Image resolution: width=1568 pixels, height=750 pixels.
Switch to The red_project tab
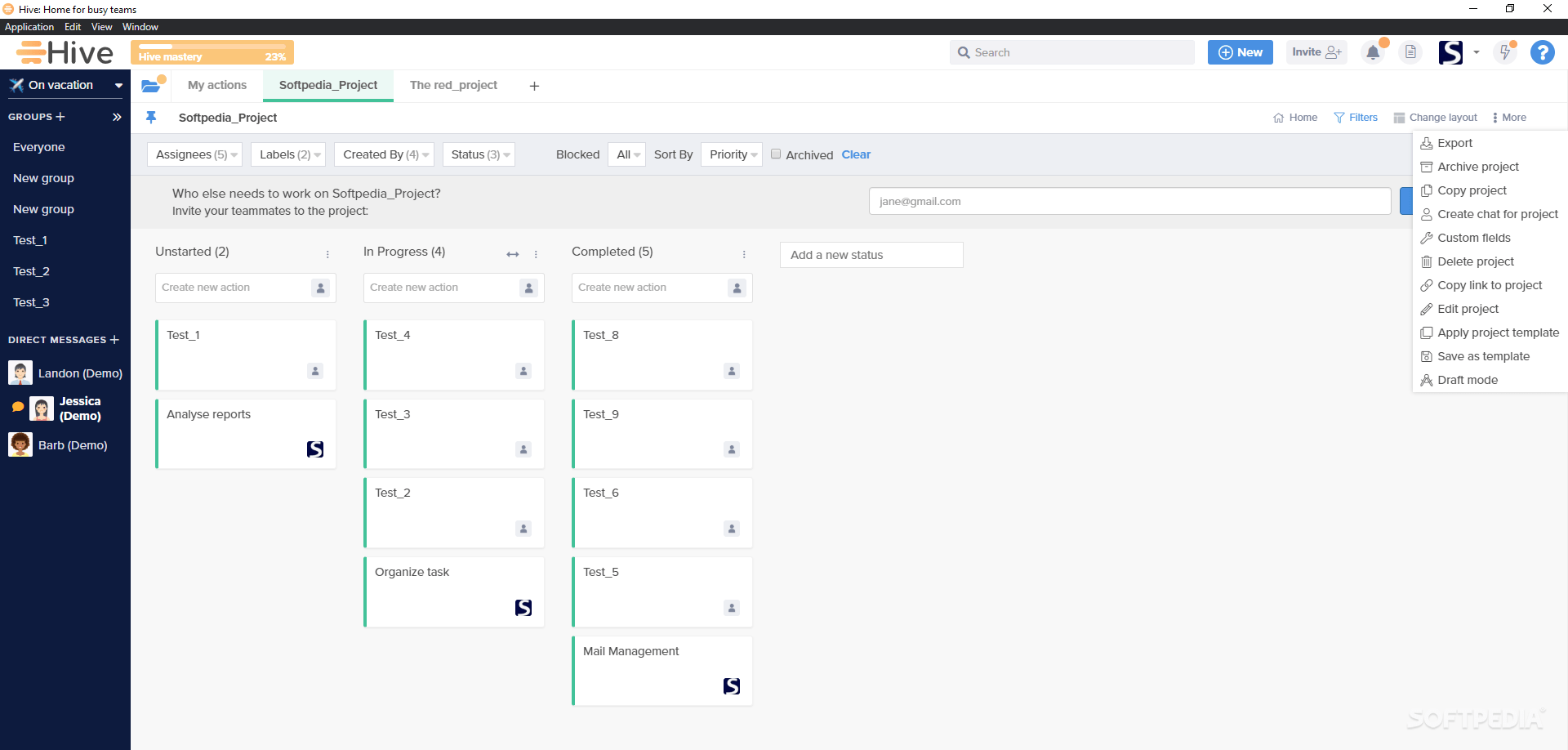coord(453,85)
